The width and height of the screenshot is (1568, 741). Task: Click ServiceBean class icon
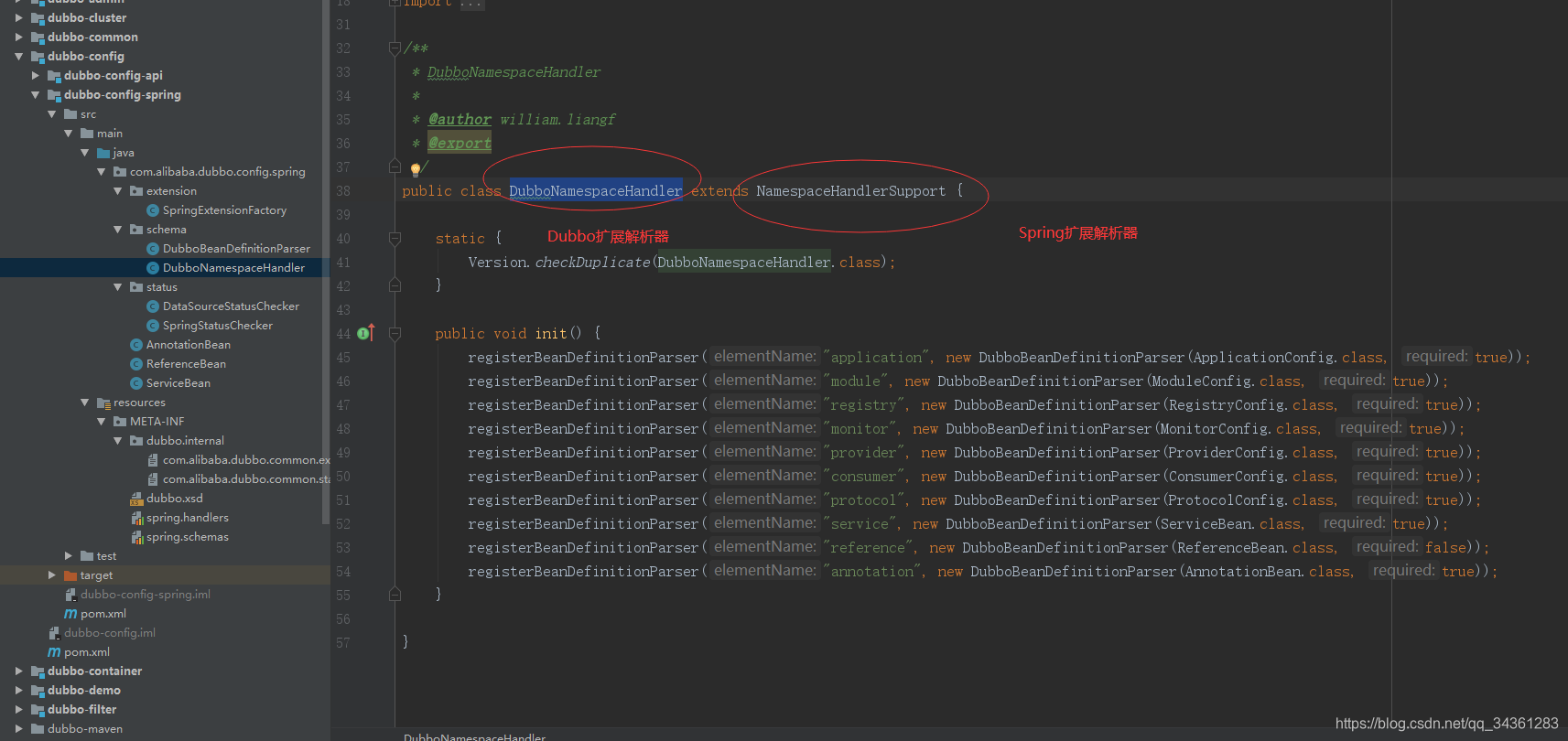pyautogui.click(x=136, y=383)
